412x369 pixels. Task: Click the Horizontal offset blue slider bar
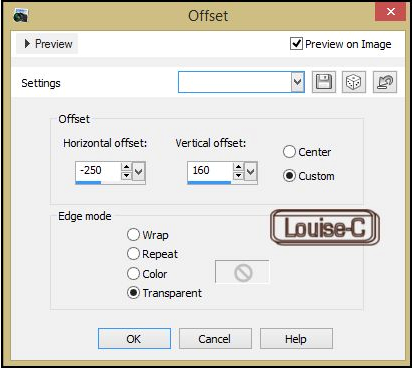[x=88, y=182]
